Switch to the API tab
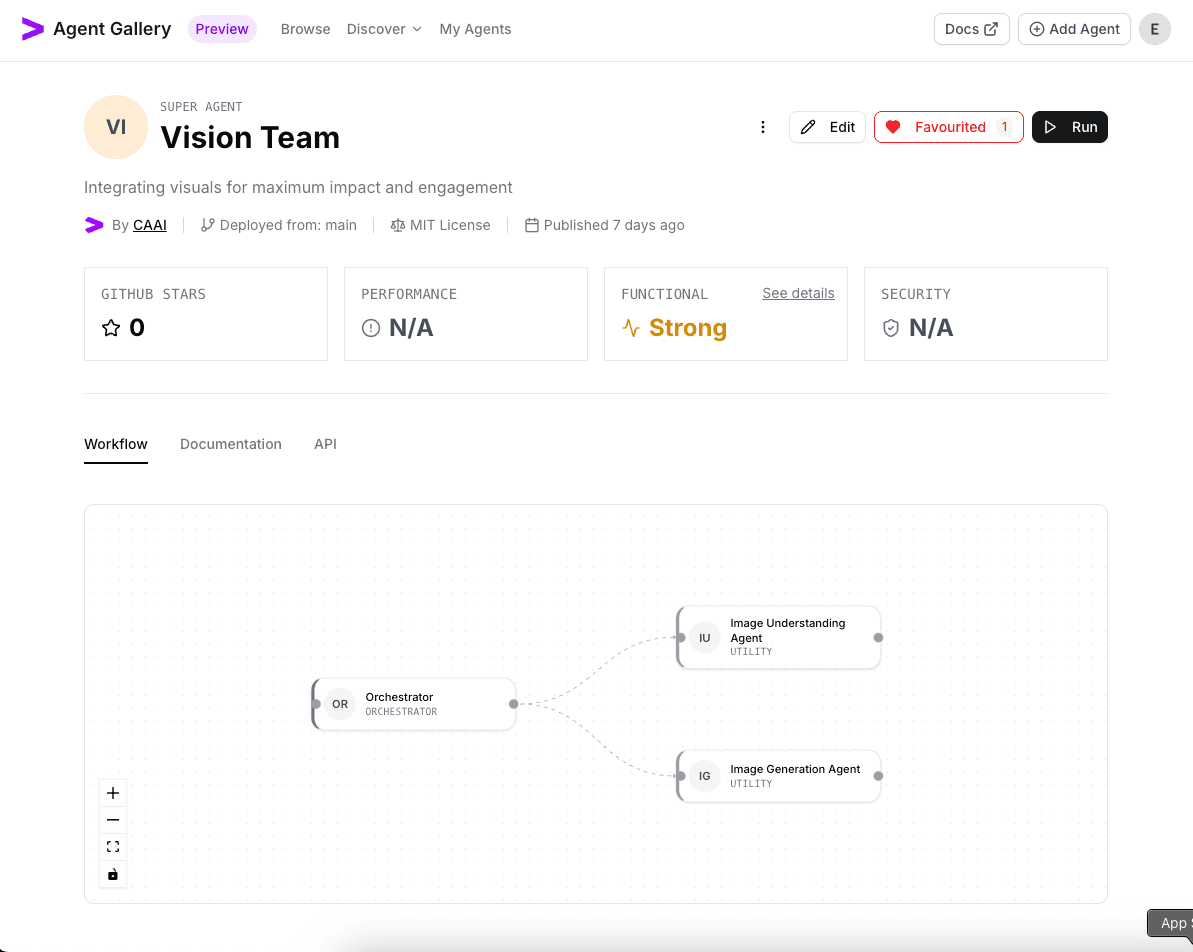Screen dimensions: 1193x952 tap(325, 444)
